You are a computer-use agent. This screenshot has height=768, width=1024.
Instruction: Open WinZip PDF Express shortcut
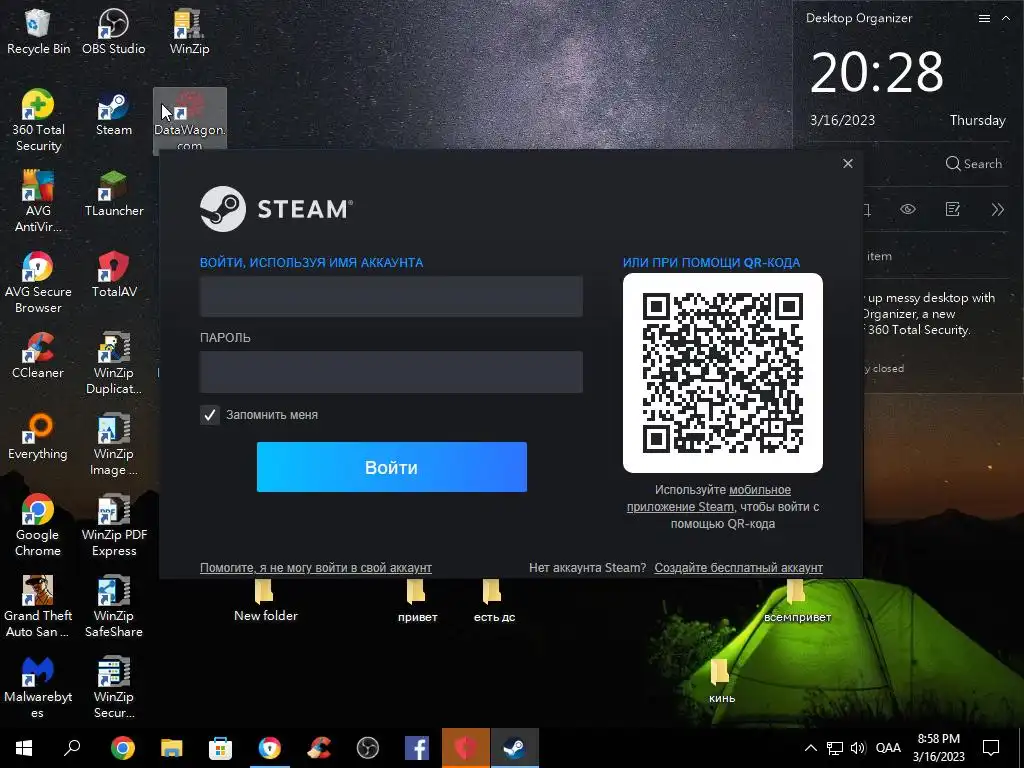pos(114,525)
